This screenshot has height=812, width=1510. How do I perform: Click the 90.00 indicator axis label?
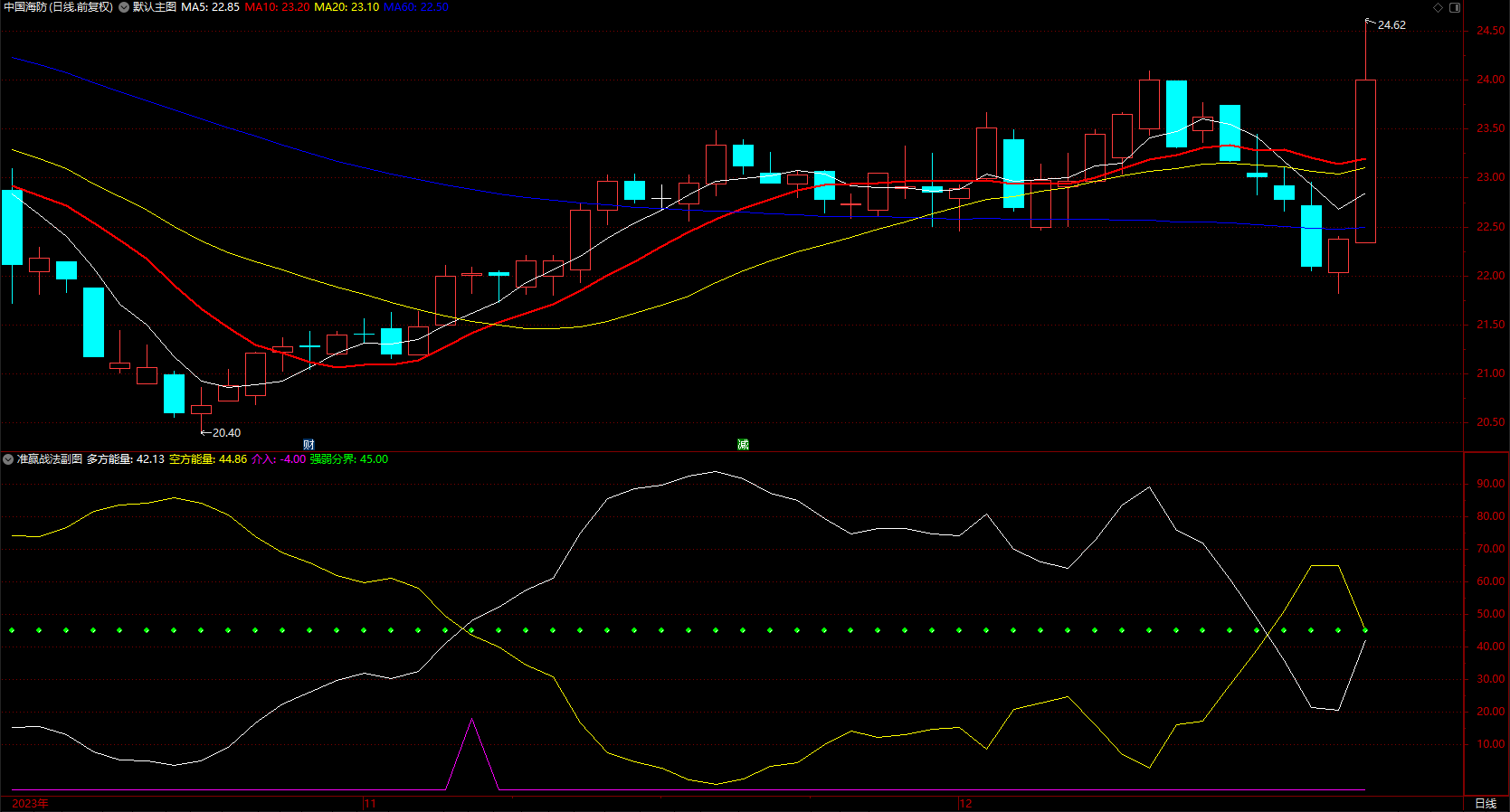(1491, 484)
